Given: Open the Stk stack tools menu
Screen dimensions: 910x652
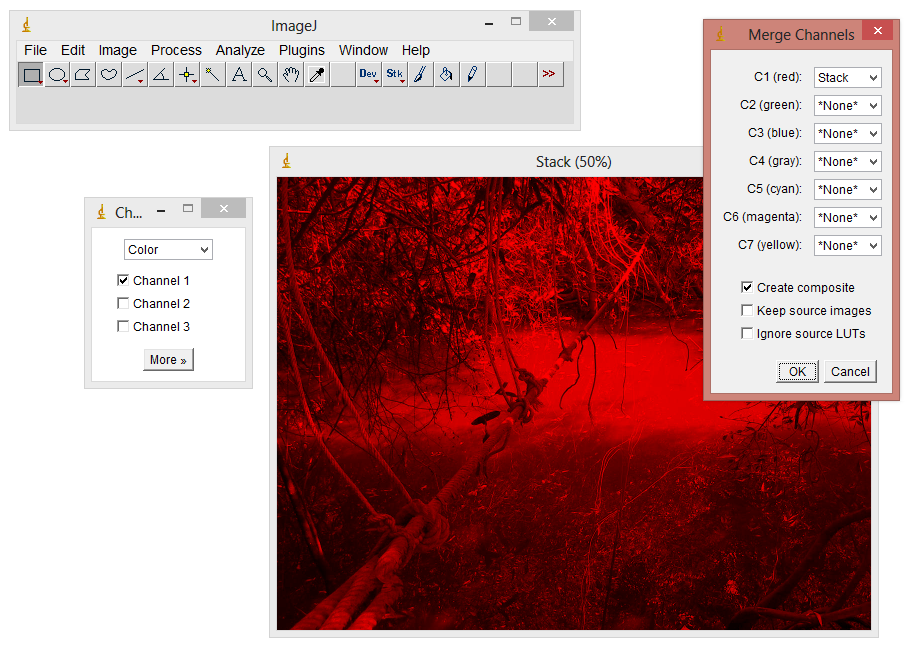Looking at the screenshot, I should coord(394,74).
